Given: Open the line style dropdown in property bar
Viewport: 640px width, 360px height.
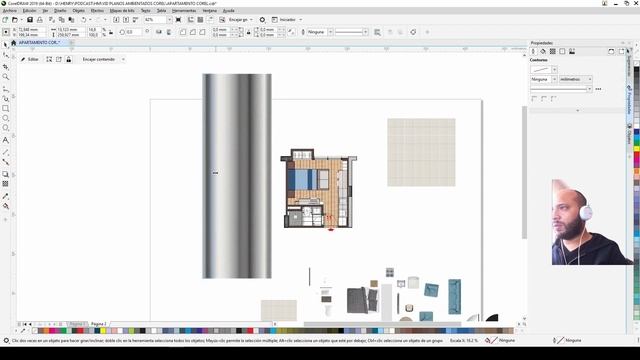Looking at the screenshot, I should click(365, 32).
